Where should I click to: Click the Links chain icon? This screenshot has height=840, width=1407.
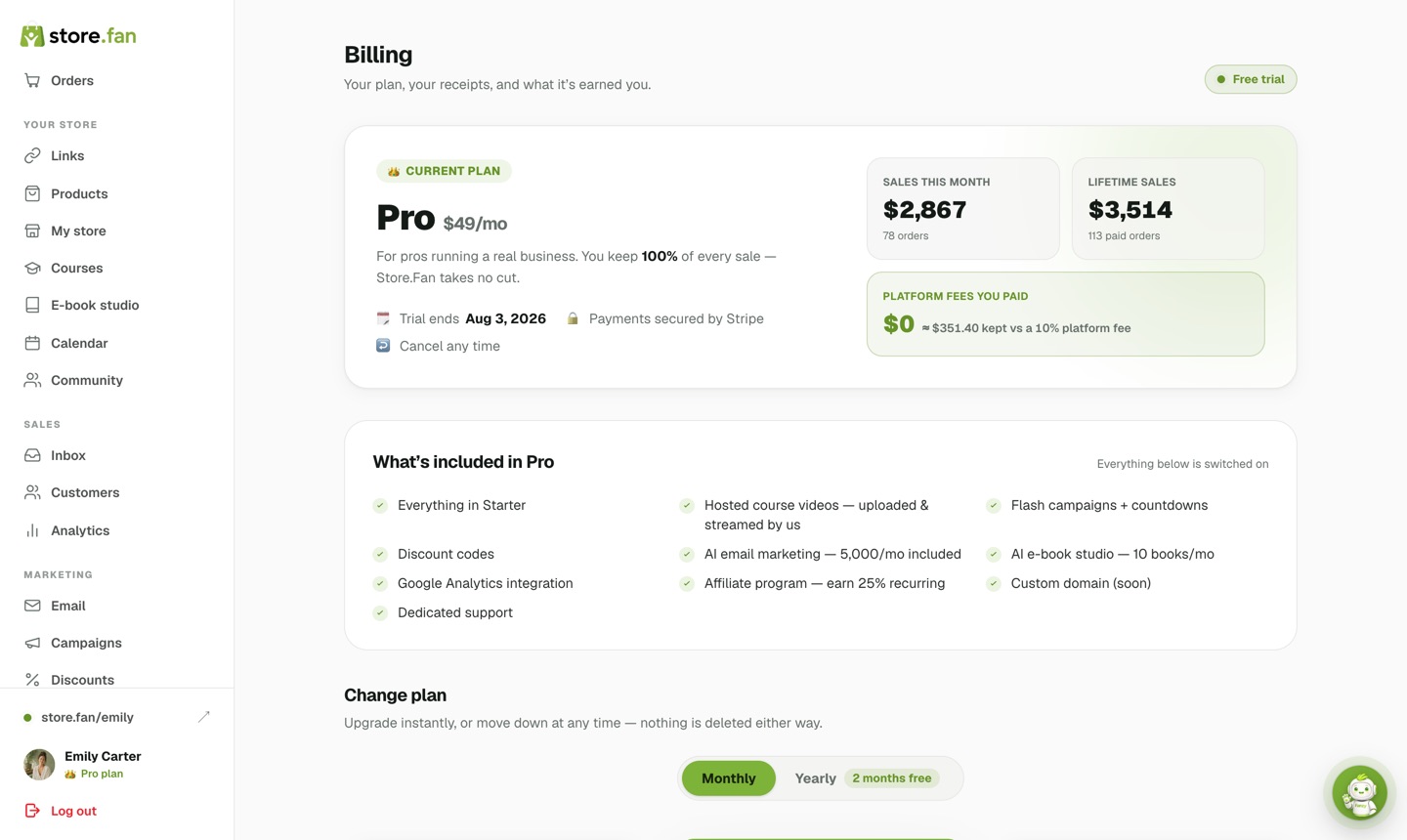[32, 156]
